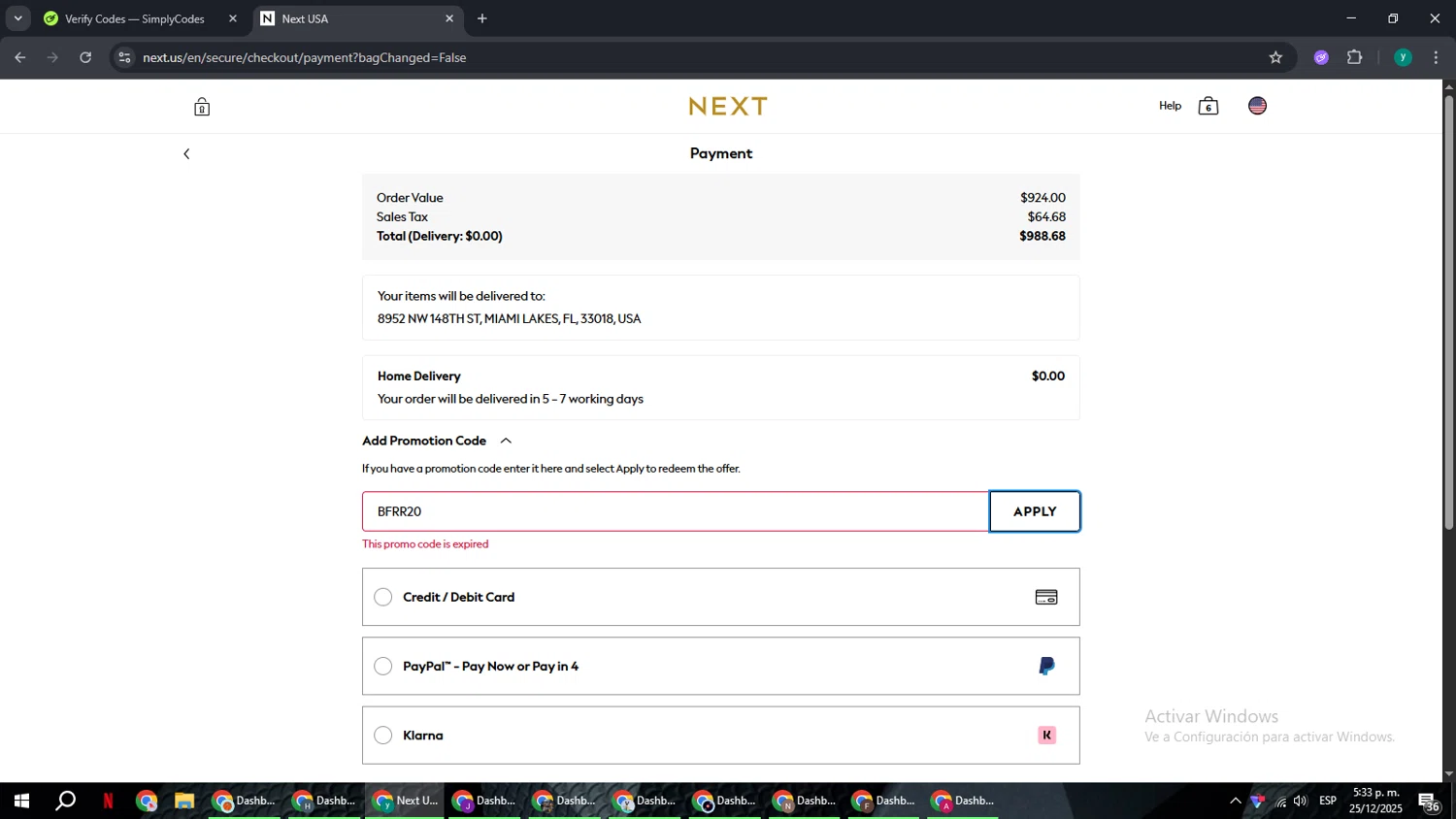Open Windows search from taskbar
1456x819 pixels.
coord(65,801)
